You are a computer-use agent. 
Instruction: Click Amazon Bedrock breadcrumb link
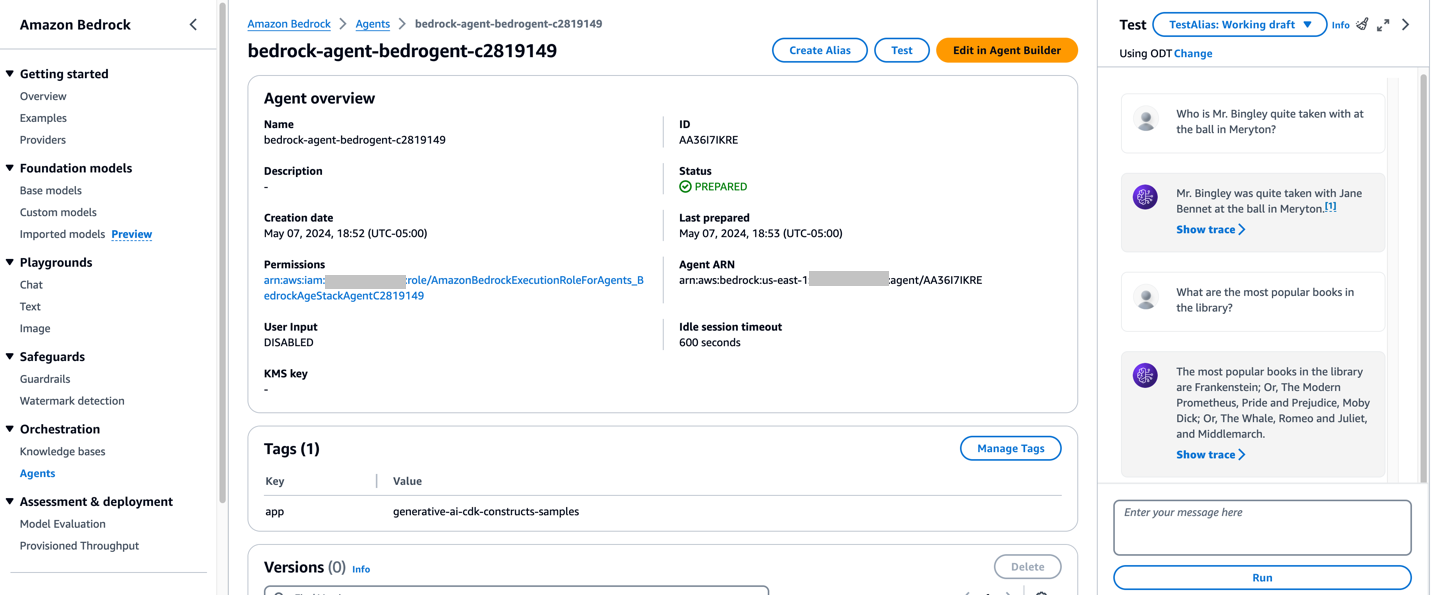[x=289, y=24]
